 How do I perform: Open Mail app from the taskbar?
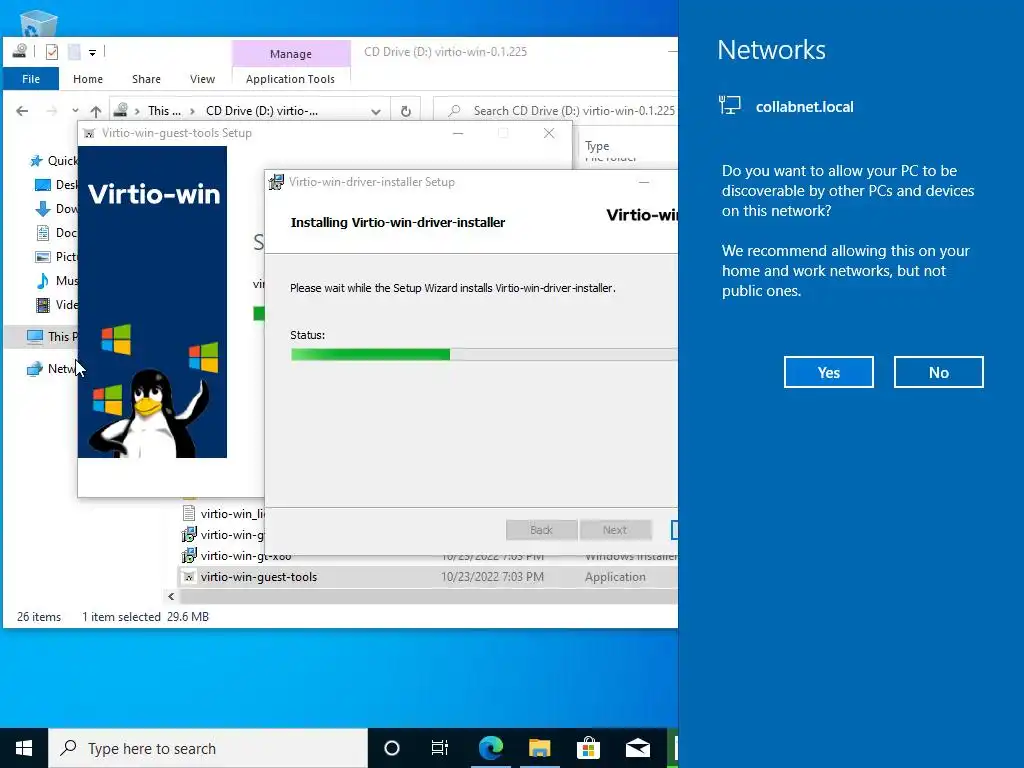point(637,748)
